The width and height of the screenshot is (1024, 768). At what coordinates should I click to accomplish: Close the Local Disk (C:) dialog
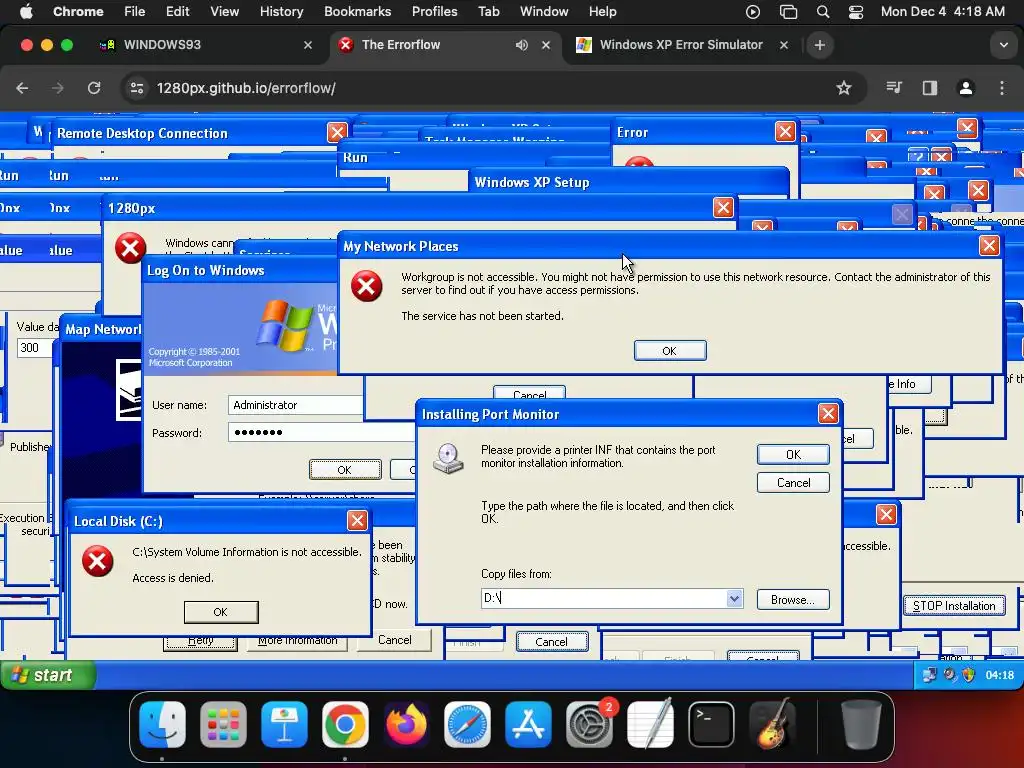point(357,520)
